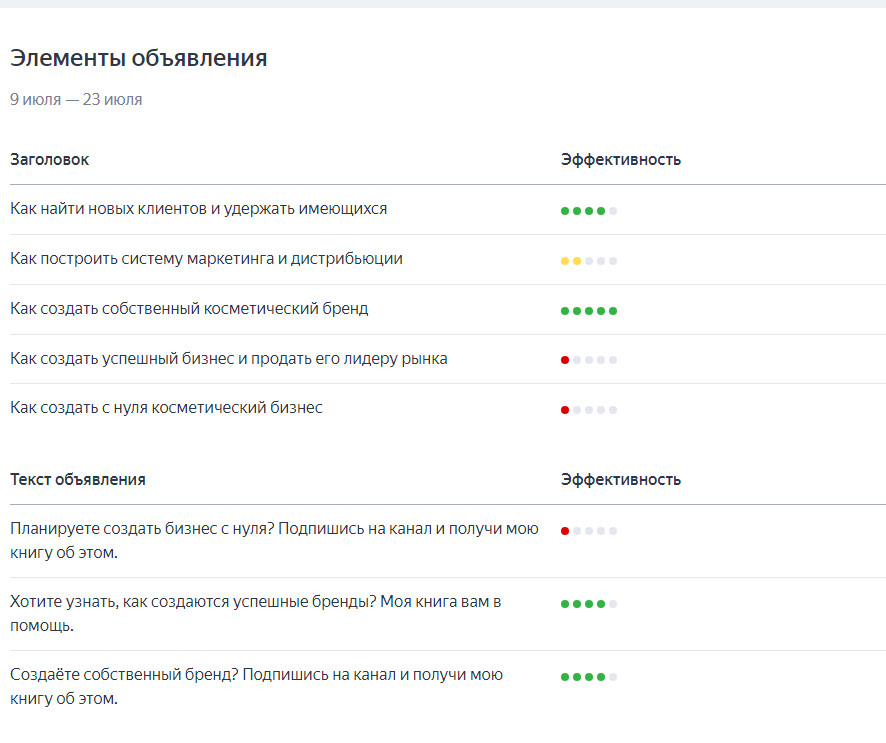Select headline 'Как найти новых клиентов и удержать имеющихся'

click(198, 209)
